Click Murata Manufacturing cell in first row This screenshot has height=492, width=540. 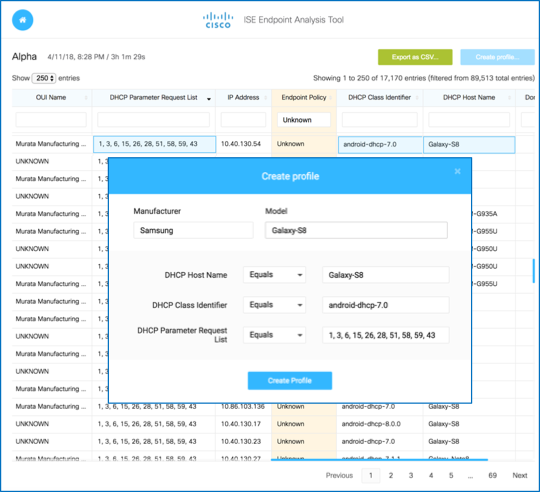(51, 144)
